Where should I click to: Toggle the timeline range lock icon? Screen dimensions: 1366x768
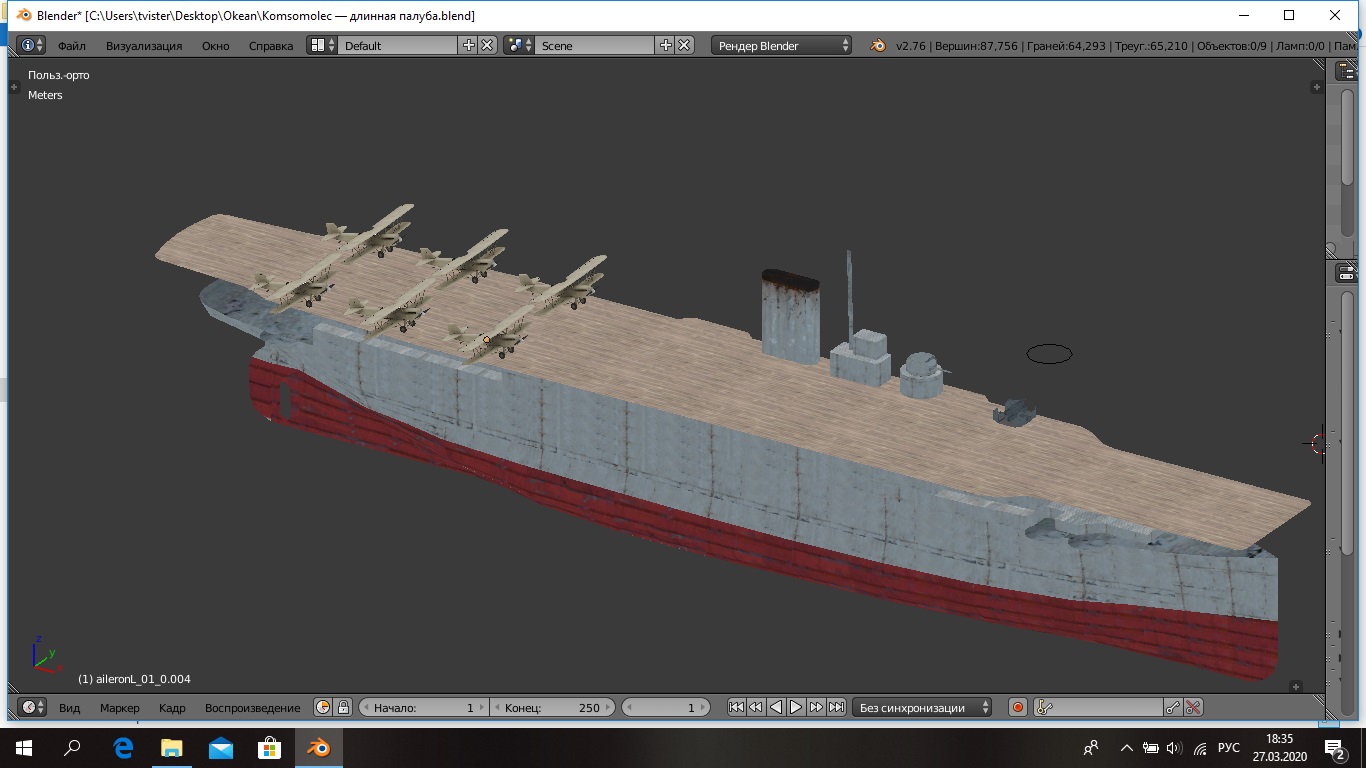click(343, 707)
